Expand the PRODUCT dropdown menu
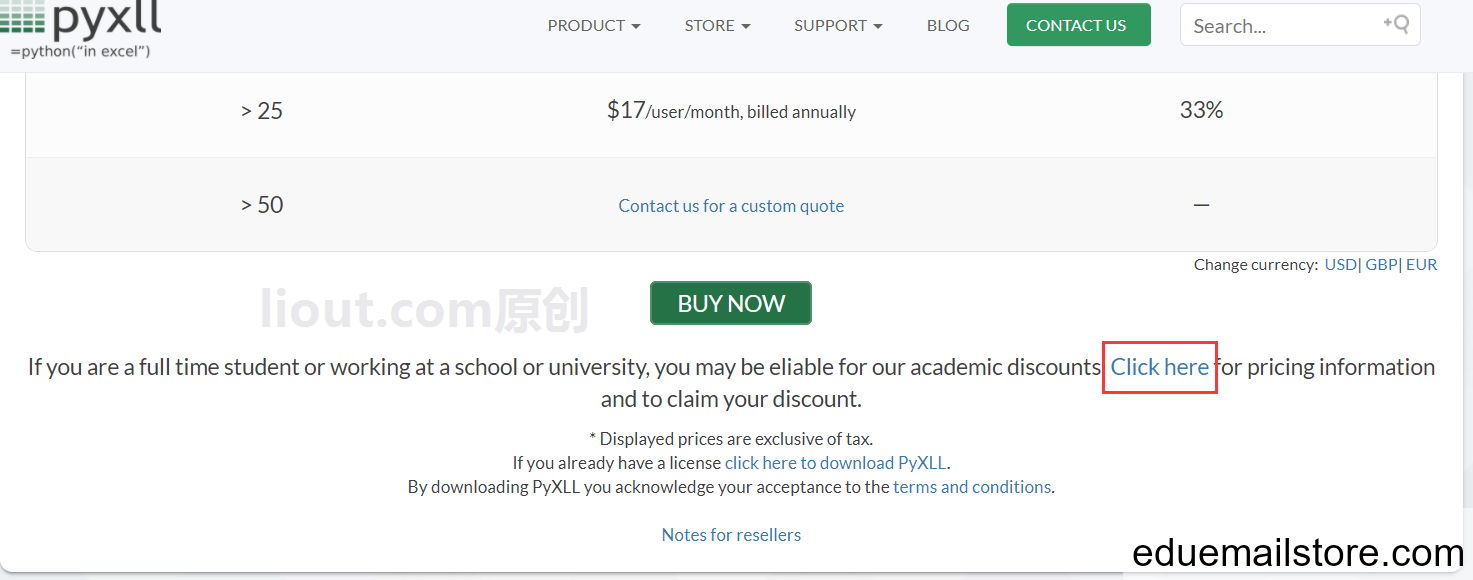Viewport: 1473px width, 580px height. (x=594, y=26)
